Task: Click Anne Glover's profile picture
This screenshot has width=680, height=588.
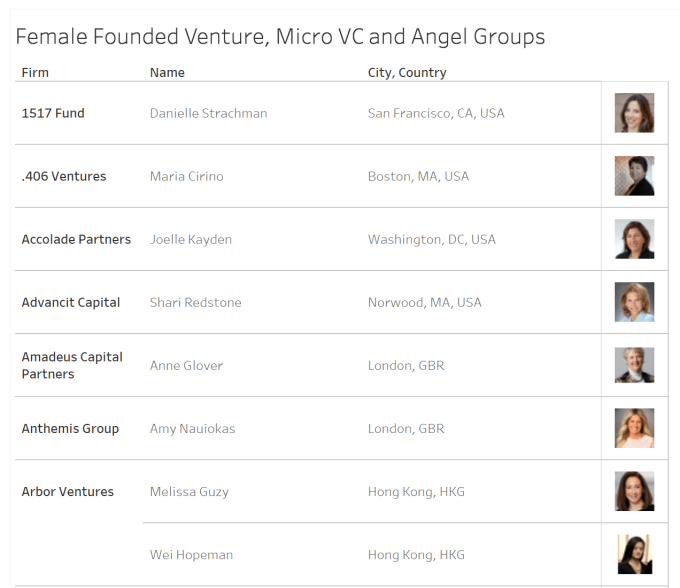Action: click(634, 365)
